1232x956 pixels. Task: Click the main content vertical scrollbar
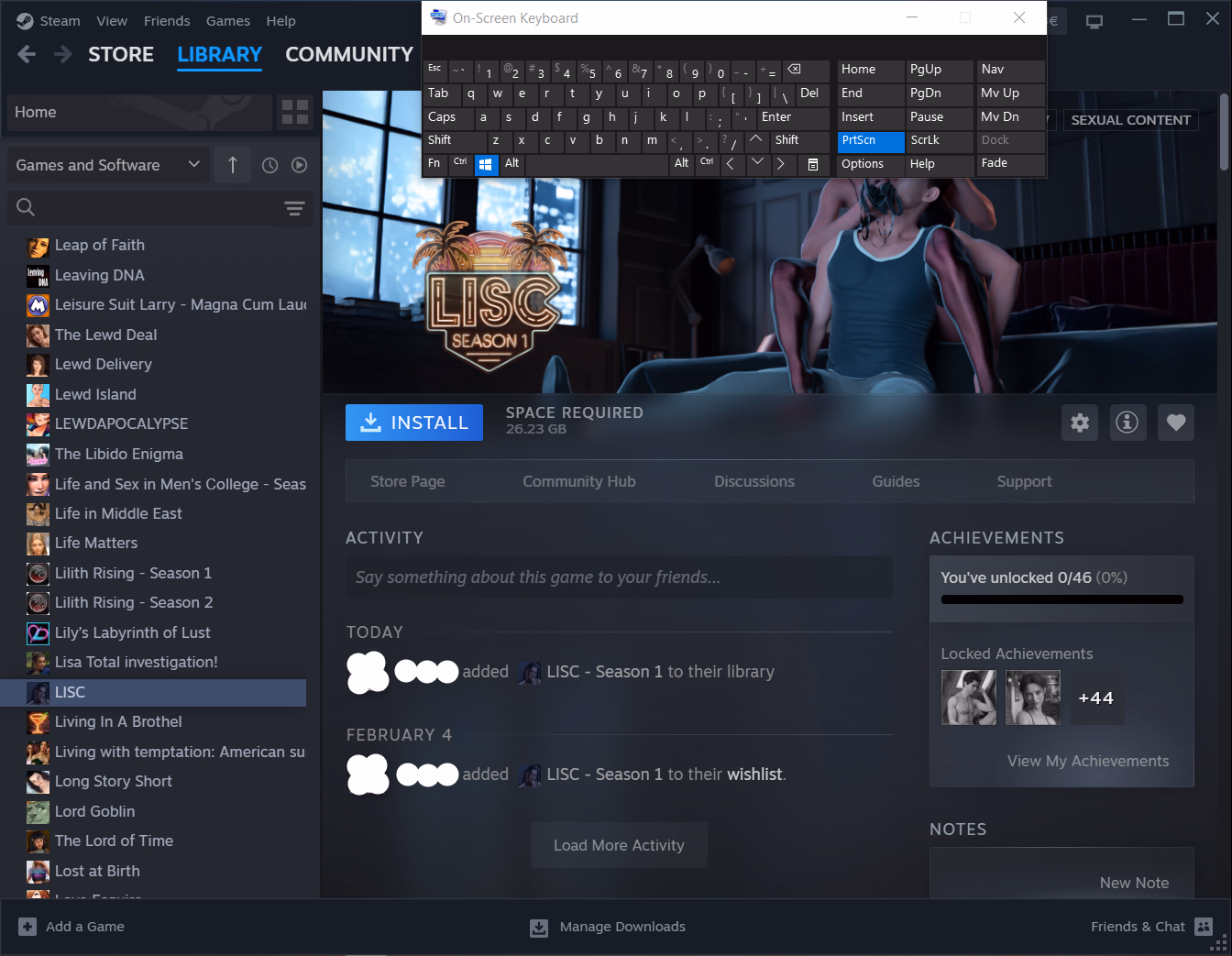(1224, 131)
